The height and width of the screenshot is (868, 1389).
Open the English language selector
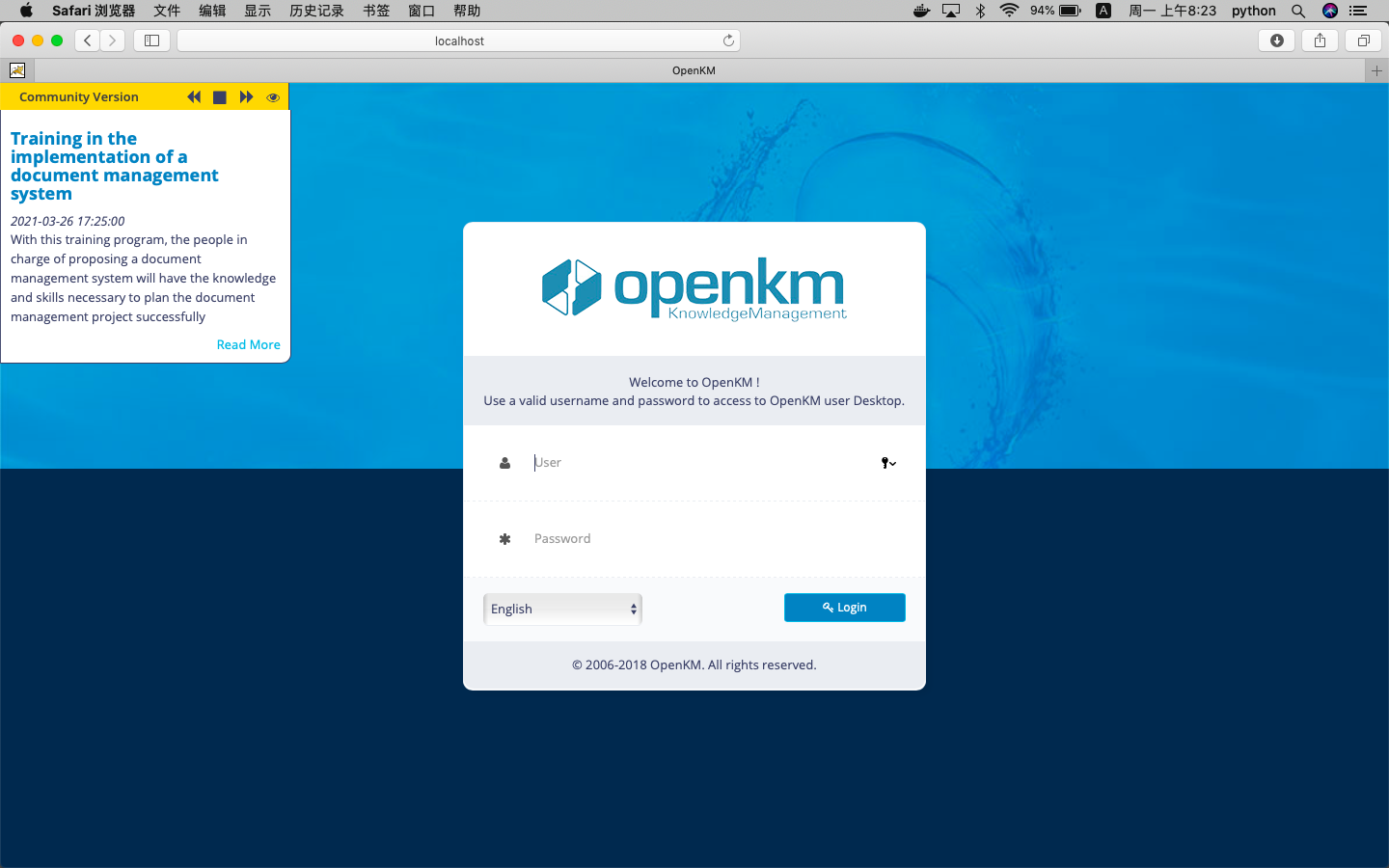coord(562,609)
